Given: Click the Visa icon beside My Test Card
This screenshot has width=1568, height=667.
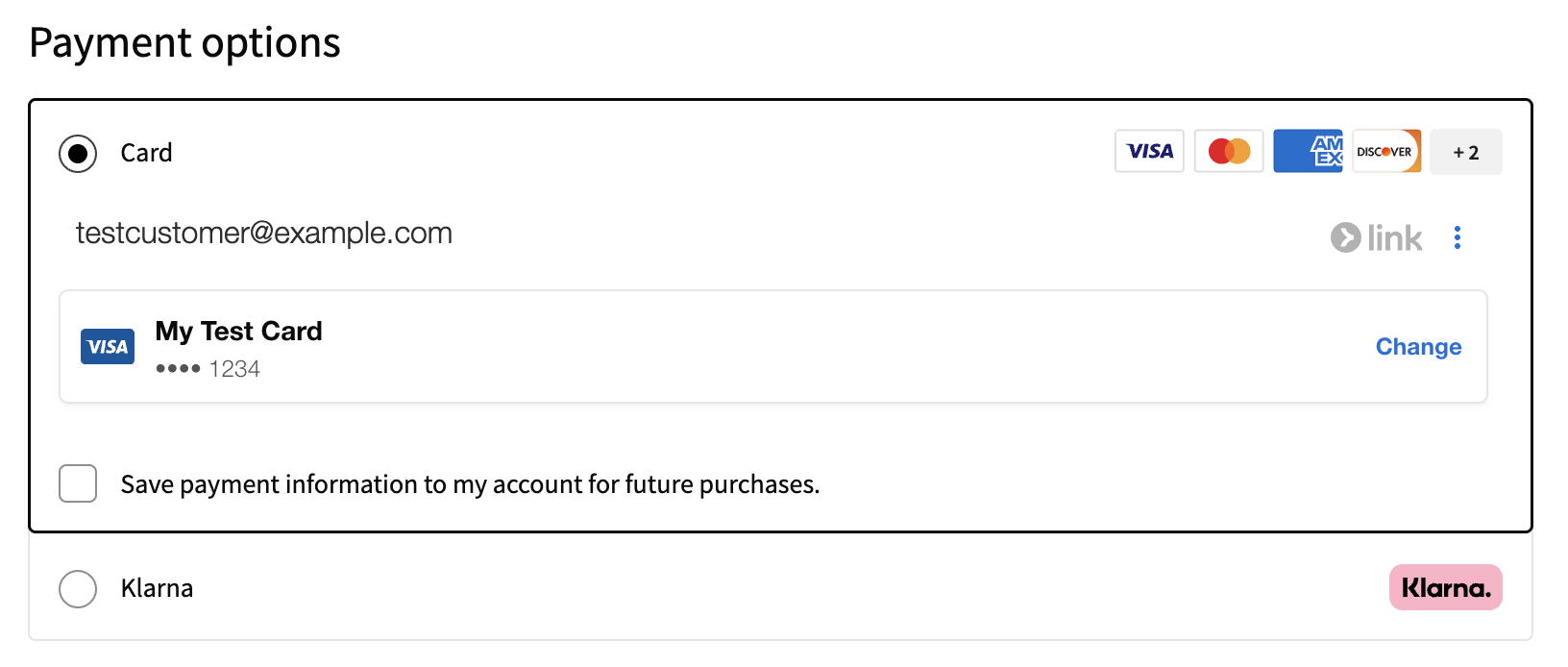Looking at the screenshot, I should [108, 347].
